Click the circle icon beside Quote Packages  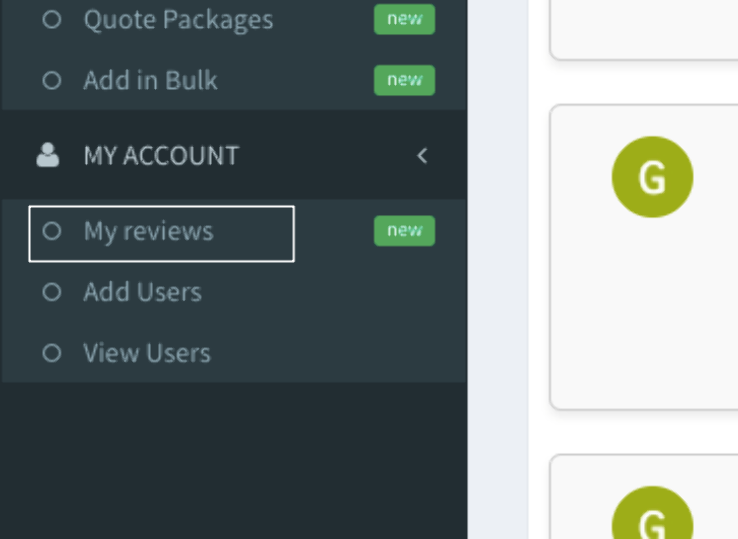52,19
